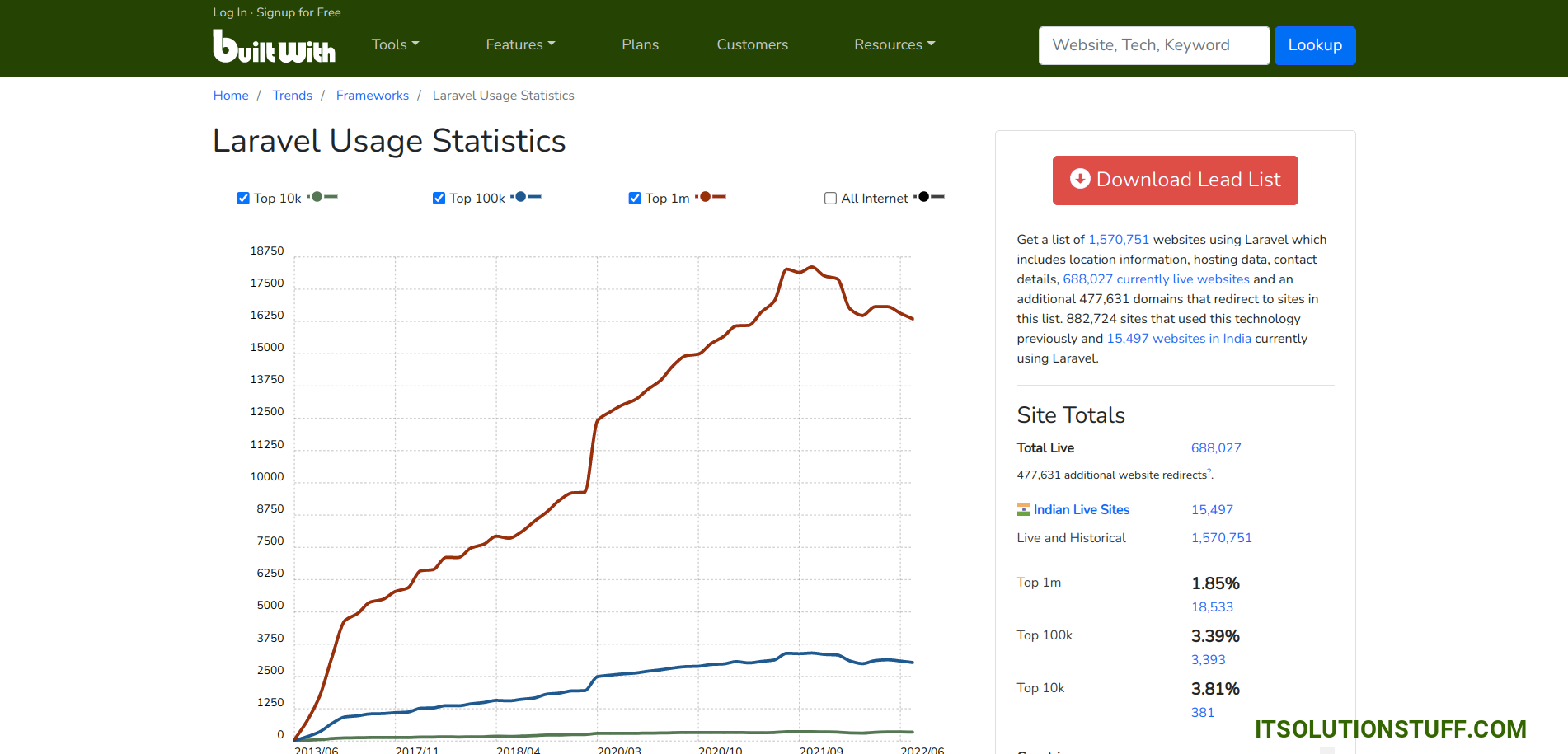Viewport: 1568px width, 754px height.
Task: Click the Top 1m 18,533 count
Action: [1212, 607]
